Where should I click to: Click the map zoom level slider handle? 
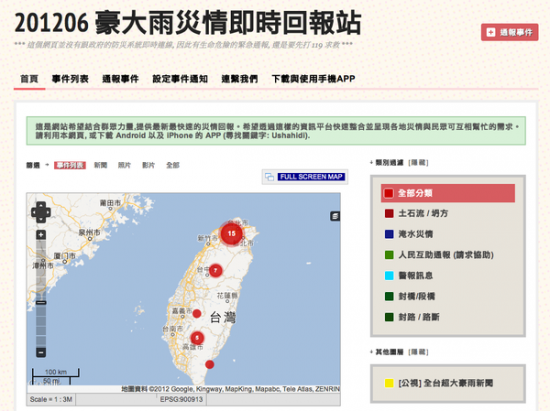41,303
